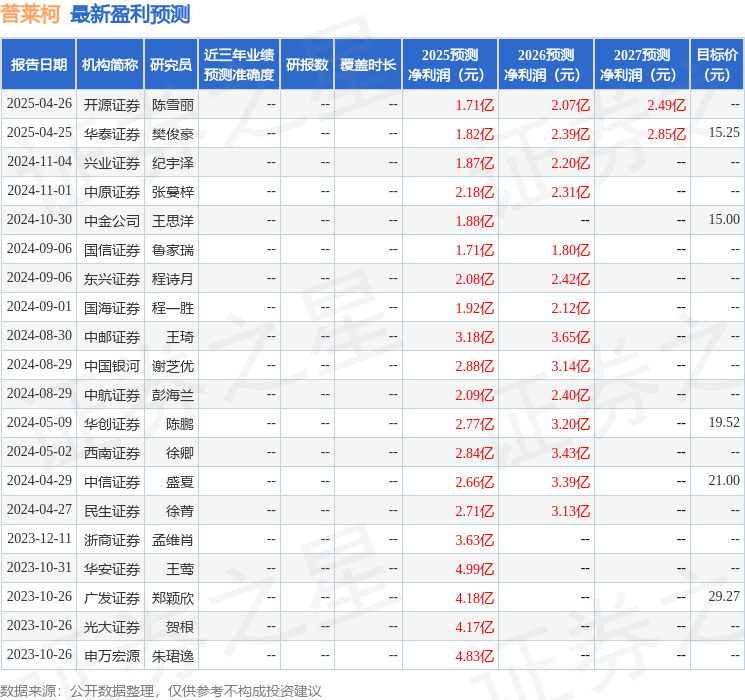Click 3.65亿 in 中邮证券 row
This screenshot has width=745, height=700.
(x=570, y=337)
